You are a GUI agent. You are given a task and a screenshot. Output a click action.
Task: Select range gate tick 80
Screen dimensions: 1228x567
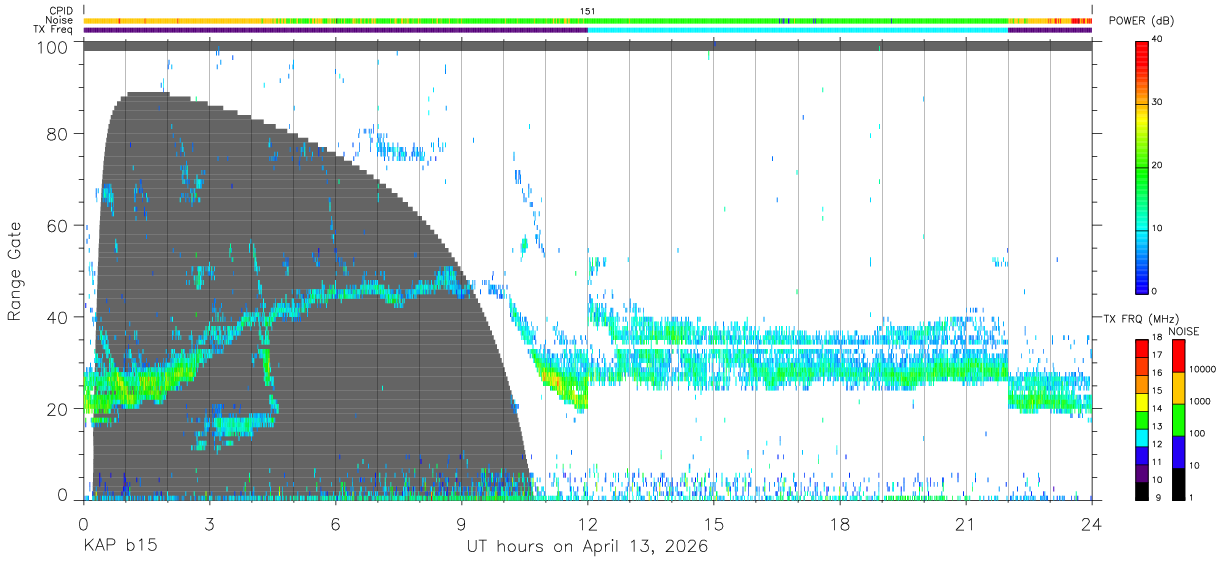[59, 133]
